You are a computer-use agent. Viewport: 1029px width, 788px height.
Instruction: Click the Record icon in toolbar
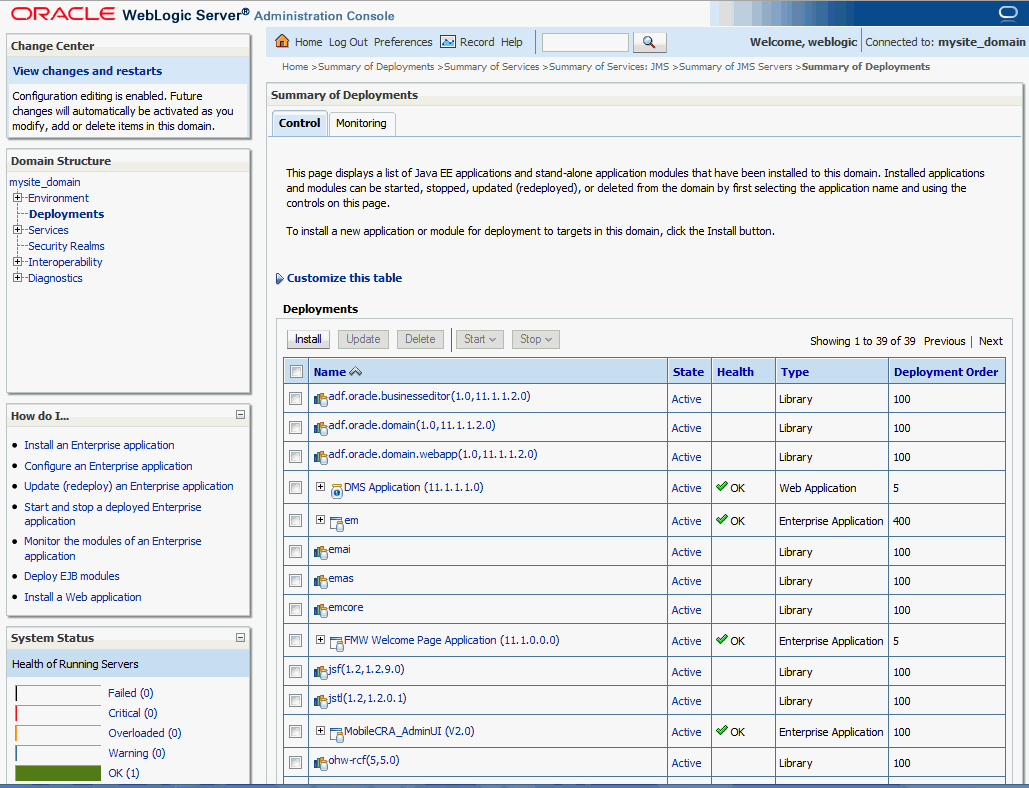pos(448,42)
